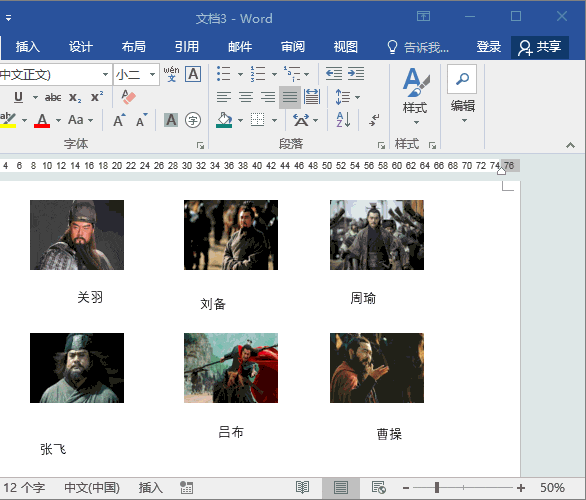Toggle underline formatting
This screenshot has width=586, height=500.
pyautogui.click(x=18, y=97)
